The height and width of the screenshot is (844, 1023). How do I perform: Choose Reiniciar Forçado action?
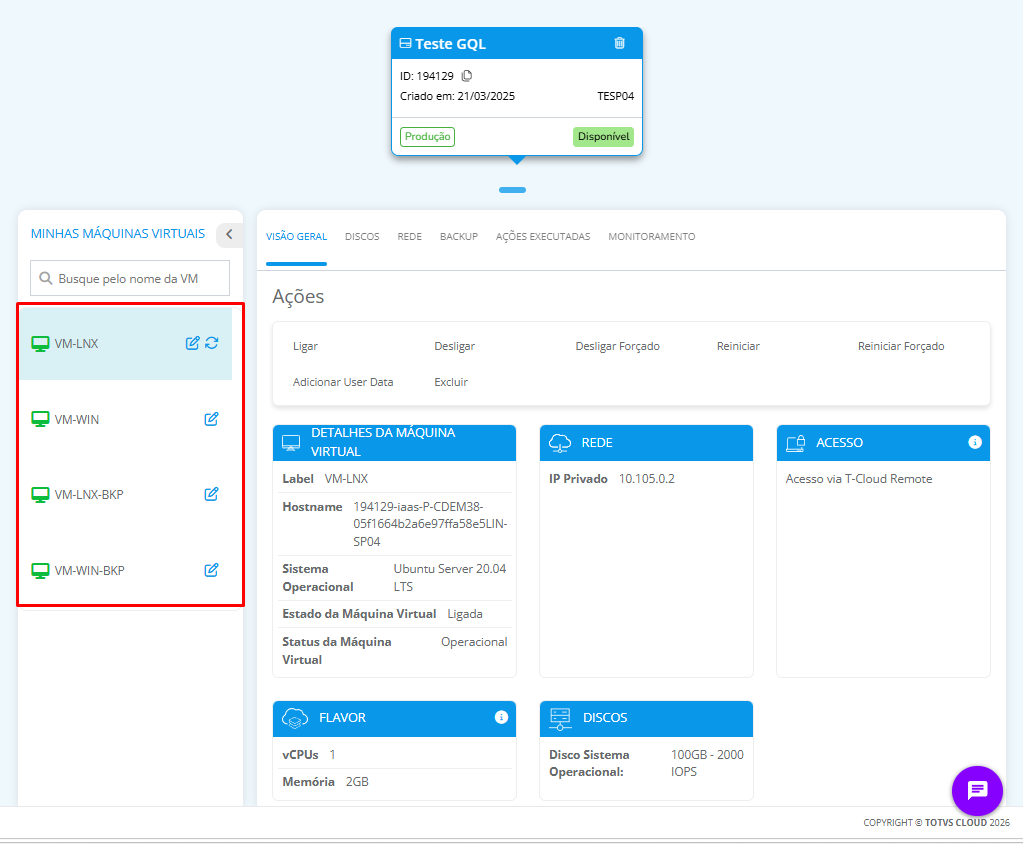[x=901, y=346]
